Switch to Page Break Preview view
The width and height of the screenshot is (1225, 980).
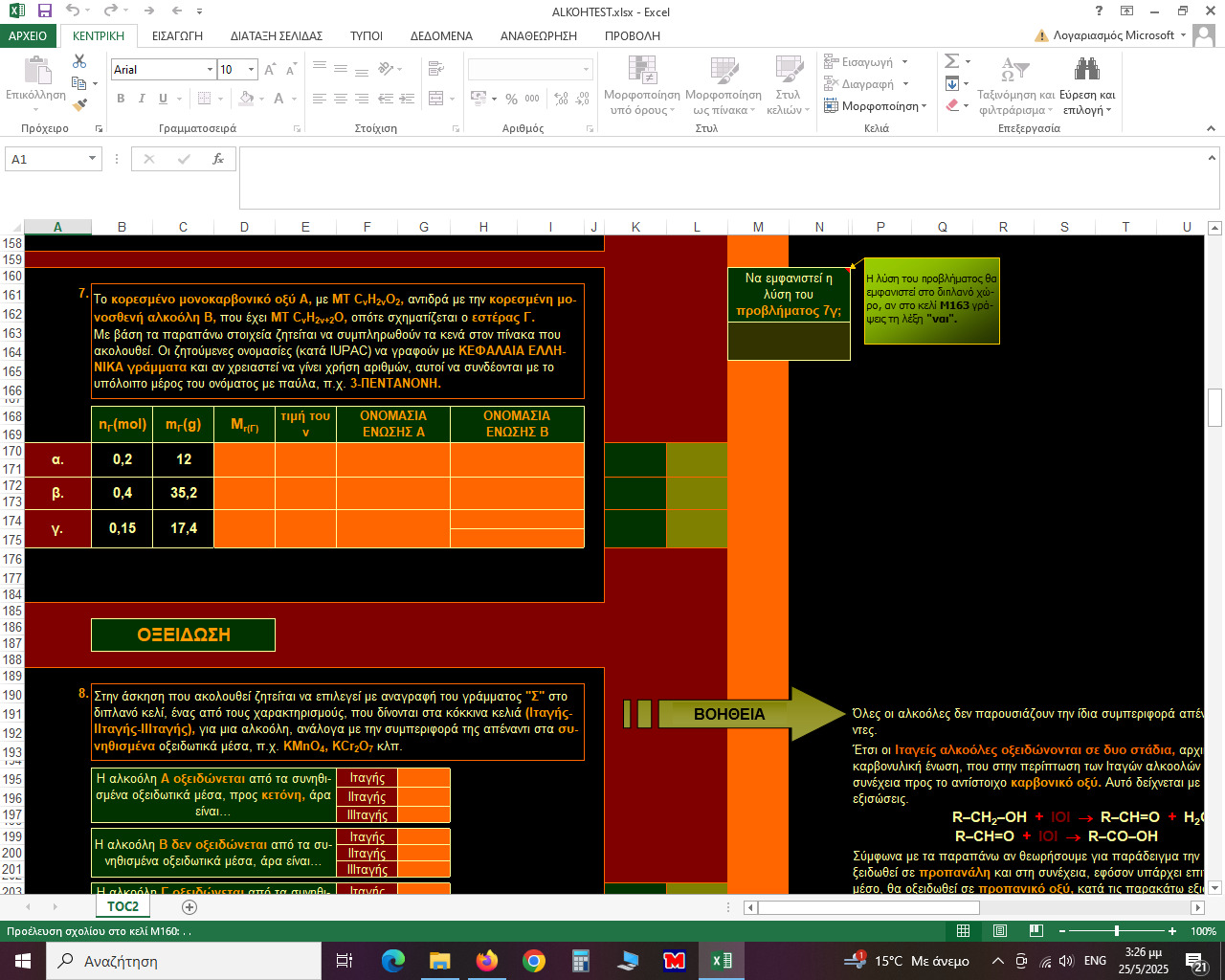(1036, 931)
